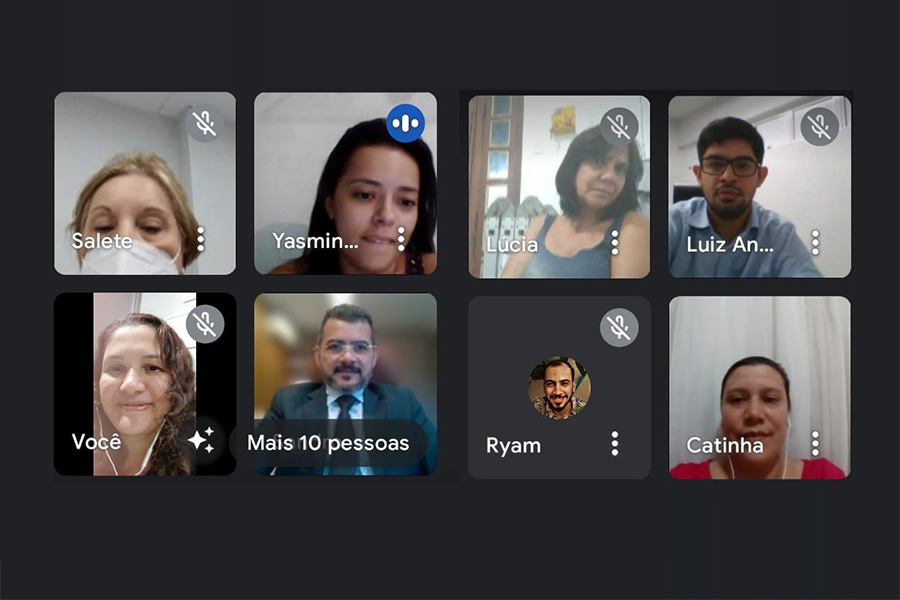This screenshot has width=900, height=600.
Task: Open three-dot options for Salete
Action: click(x=201, y=239)
